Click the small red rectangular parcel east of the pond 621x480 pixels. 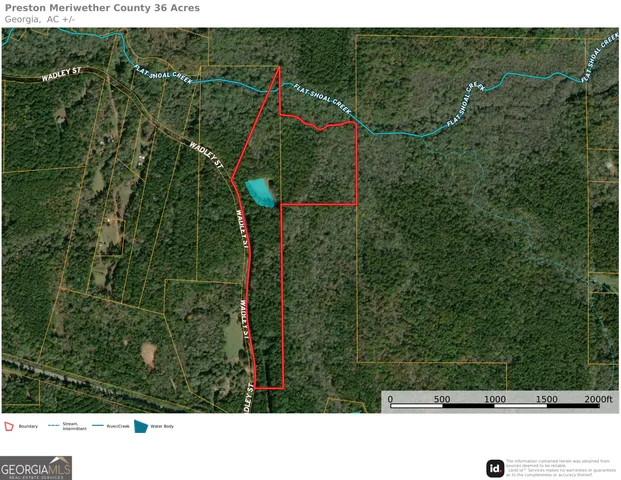(x=320, y=165)
